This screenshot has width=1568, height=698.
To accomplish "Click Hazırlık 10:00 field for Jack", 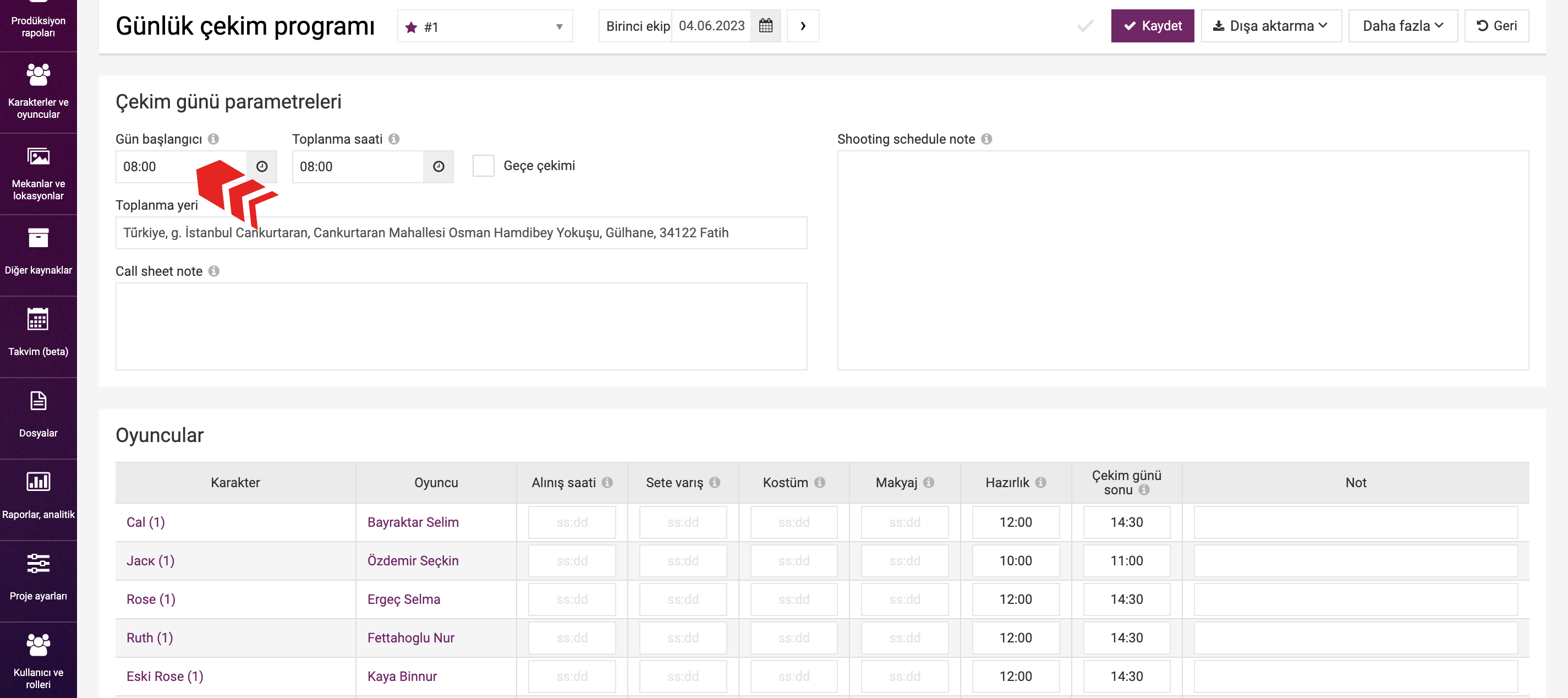I will (x=1015, y=560).
